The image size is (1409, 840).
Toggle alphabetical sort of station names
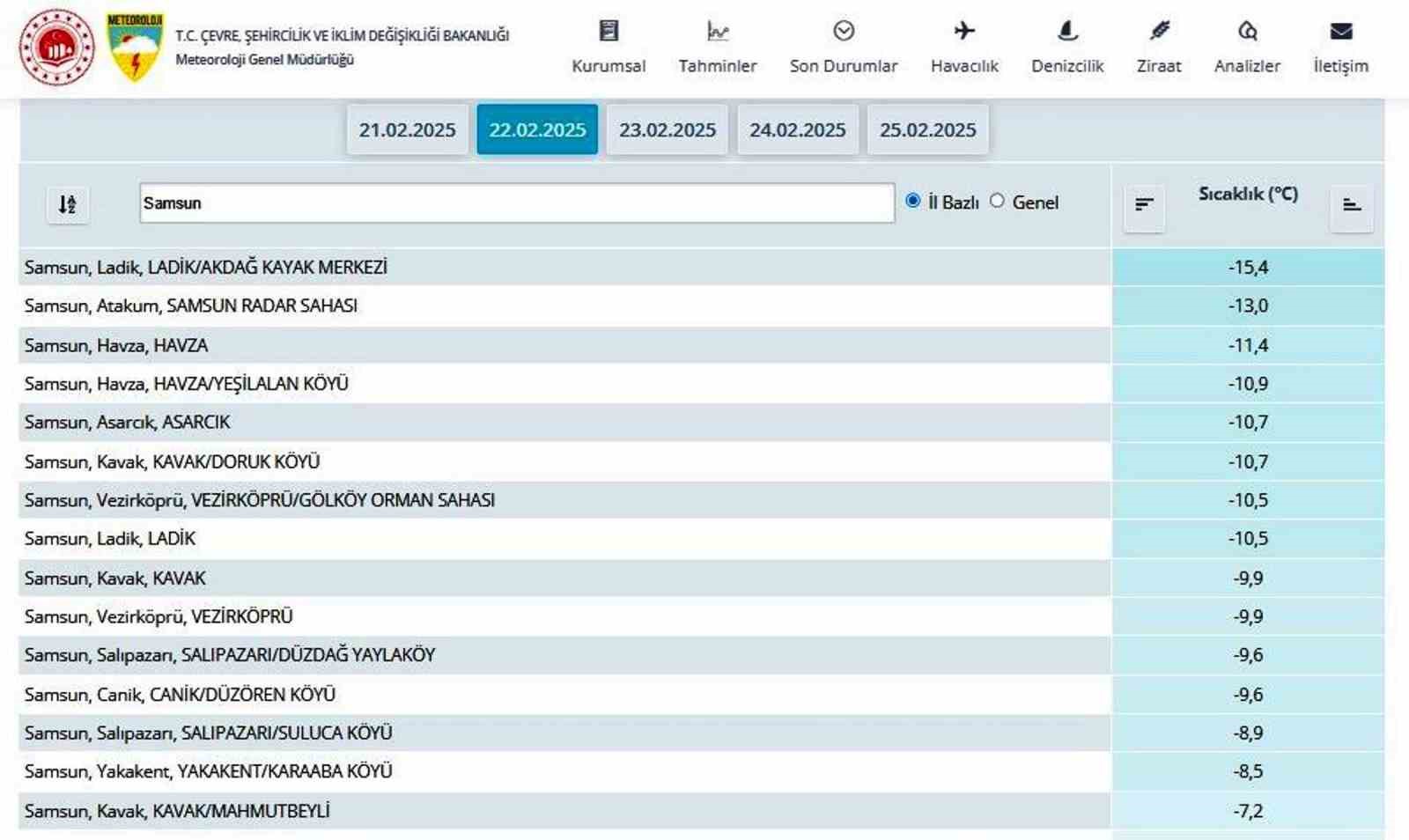click(x=68, y=205)
